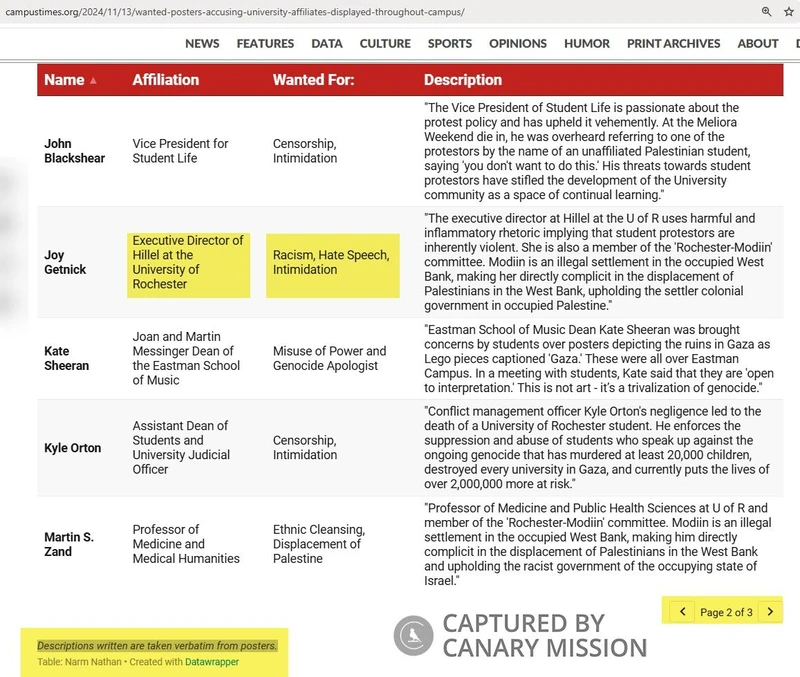This screenshot has height=677, width=800.
Task: Follow the Datawrapper link
Action: (x=212, y=662)
